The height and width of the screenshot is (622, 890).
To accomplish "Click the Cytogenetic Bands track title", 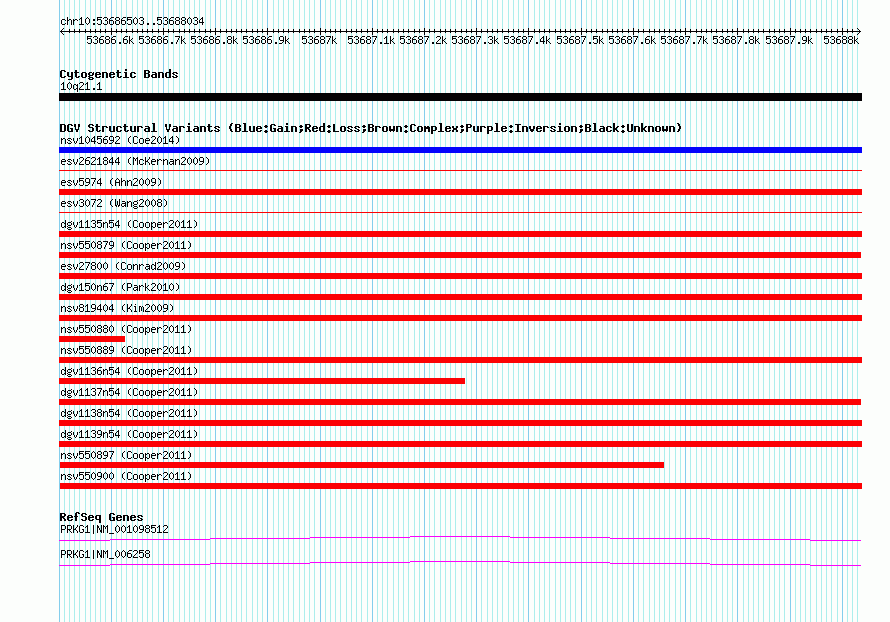I will pos(119,74).
